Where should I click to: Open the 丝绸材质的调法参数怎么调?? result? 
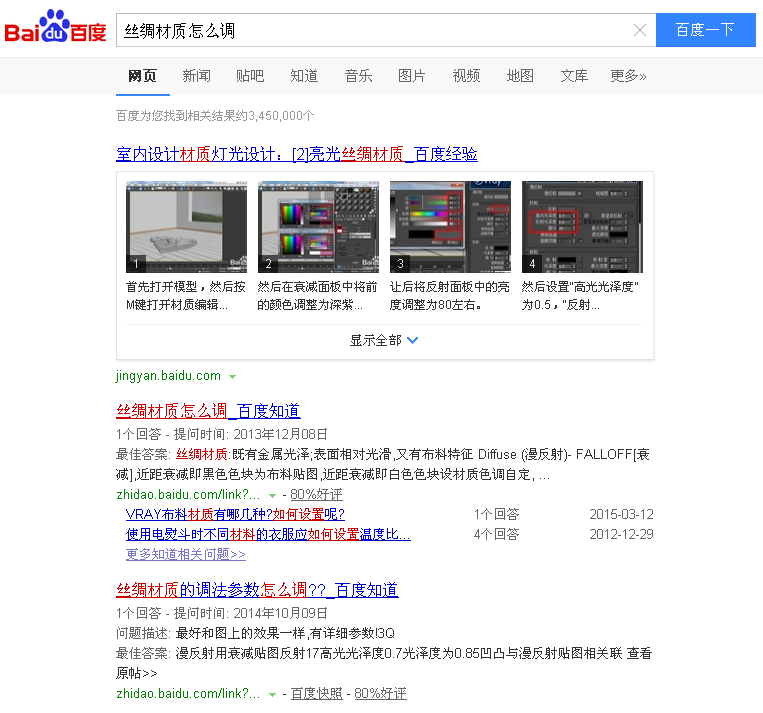(x=257, y=590)
